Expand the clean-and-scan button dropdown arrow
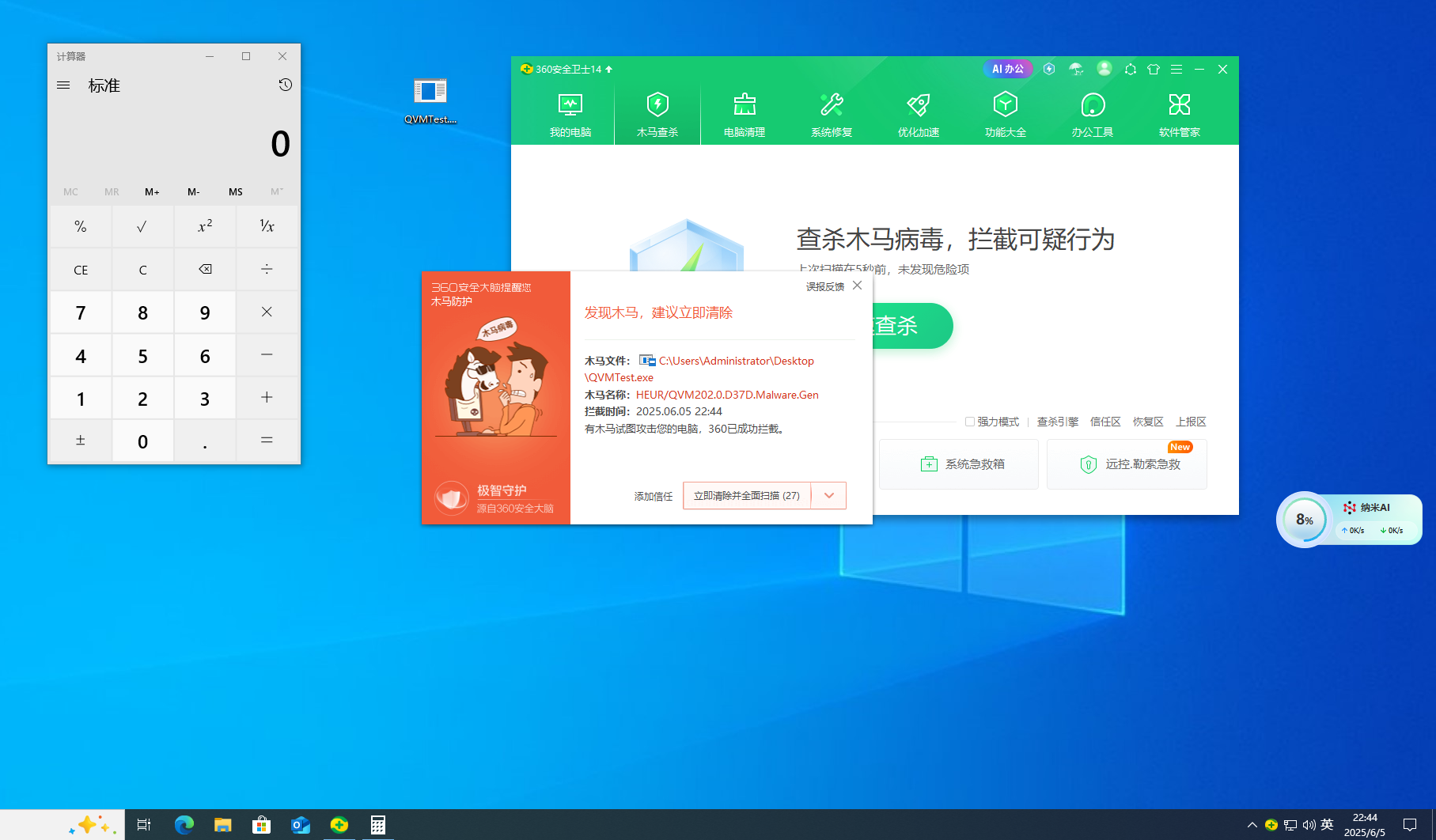 click(x=829, y=496)
